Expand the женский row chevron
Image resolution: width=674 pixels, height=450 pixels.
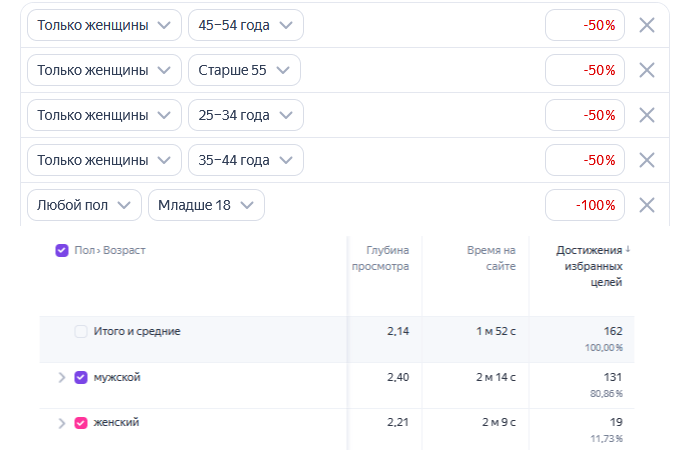click(61, 423)
